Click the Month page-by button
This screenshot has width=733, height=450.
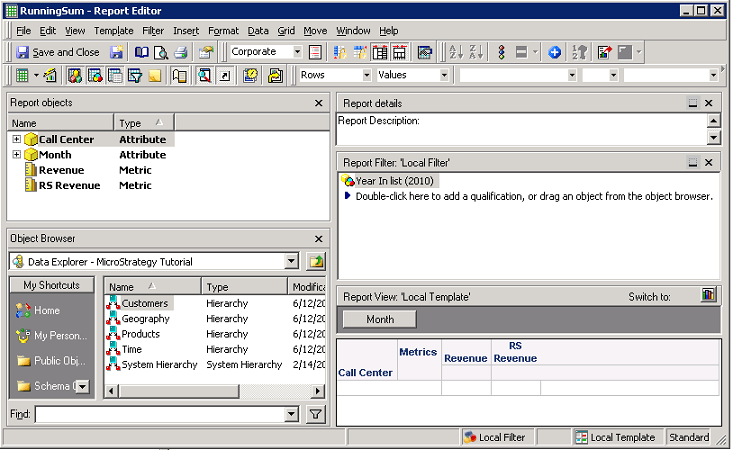tap(380, 319)
